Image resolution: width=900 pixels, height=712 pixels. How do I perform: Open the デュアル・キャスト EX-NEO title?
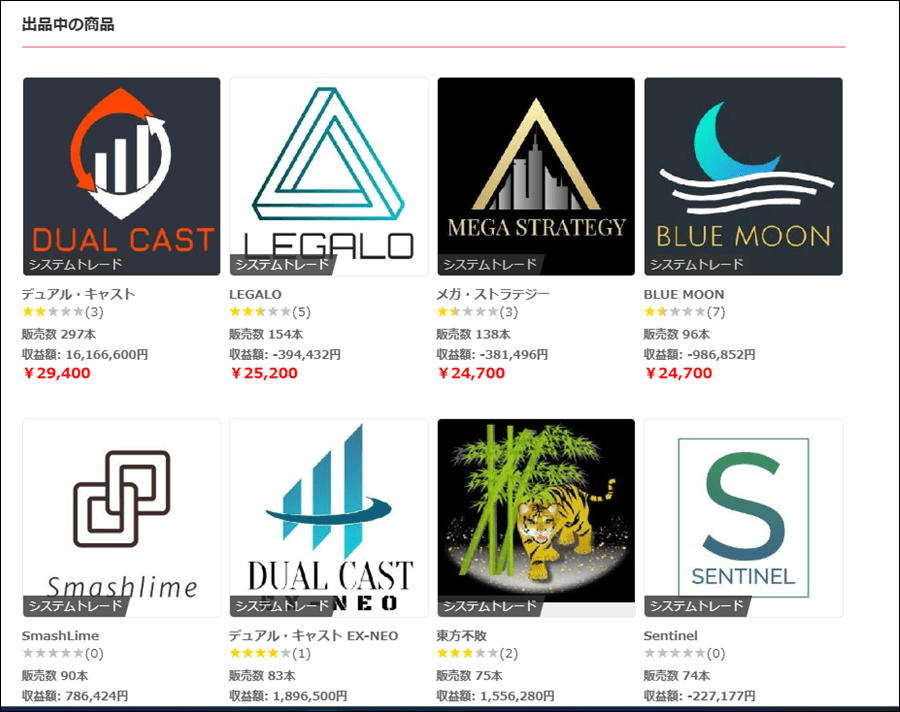(x=313, y=636)
